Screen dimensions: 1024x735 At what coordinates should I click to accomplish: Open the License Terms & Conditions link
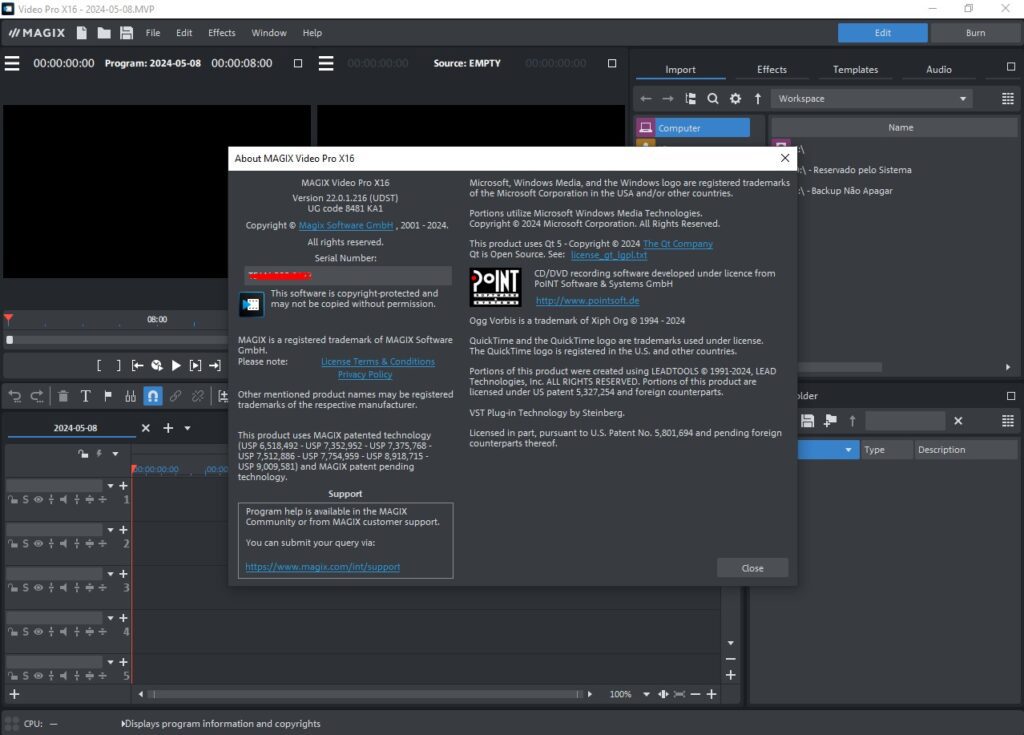coord(377,361)
